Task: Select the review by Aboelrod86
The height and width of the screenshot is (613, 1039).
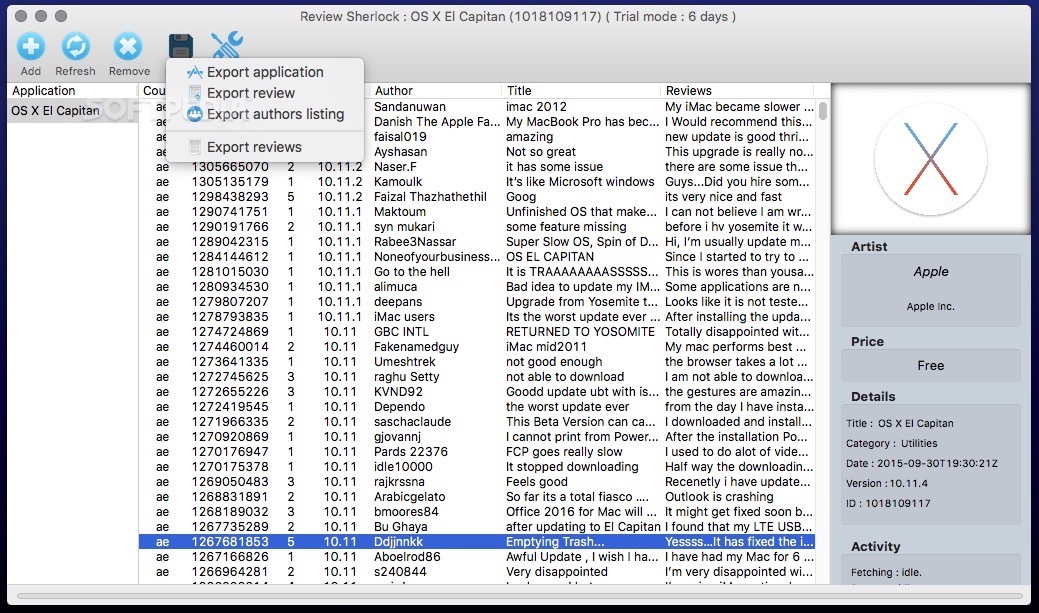Action: click(407, 557)
